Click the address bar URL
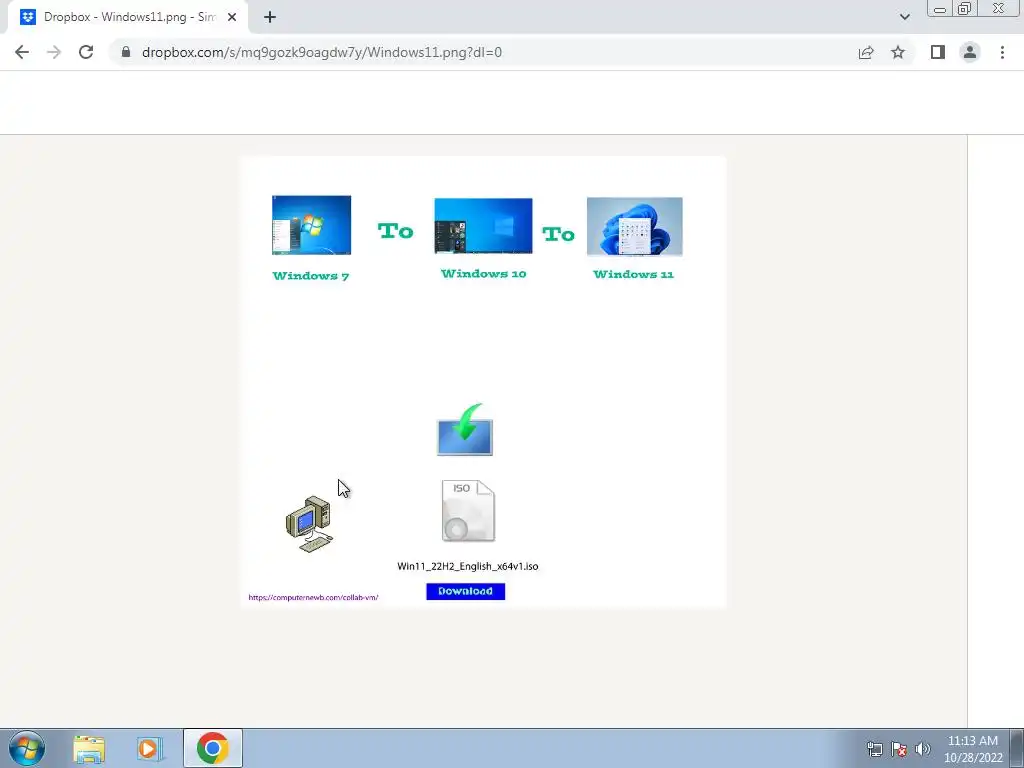The width and height of the screenshot is (1024, 768). [x=321, y=52]
